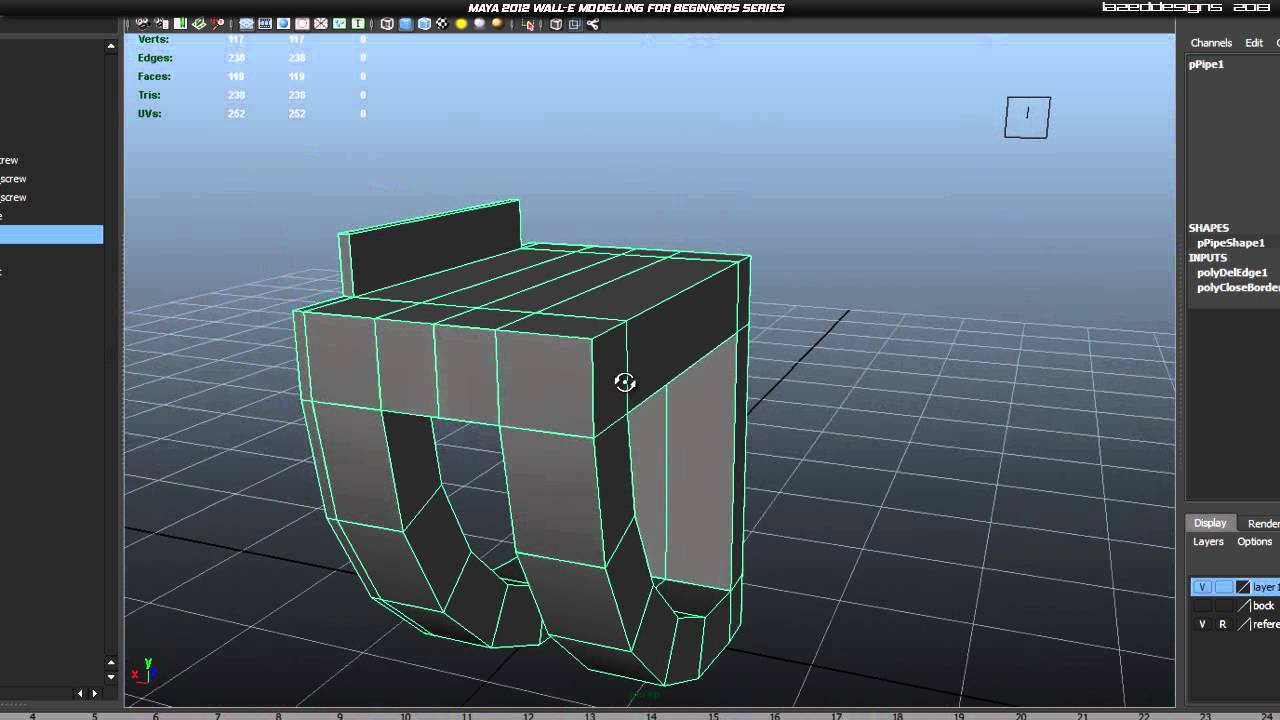
Task: Switch to the Render layer tab
Action: [1262, 523]
